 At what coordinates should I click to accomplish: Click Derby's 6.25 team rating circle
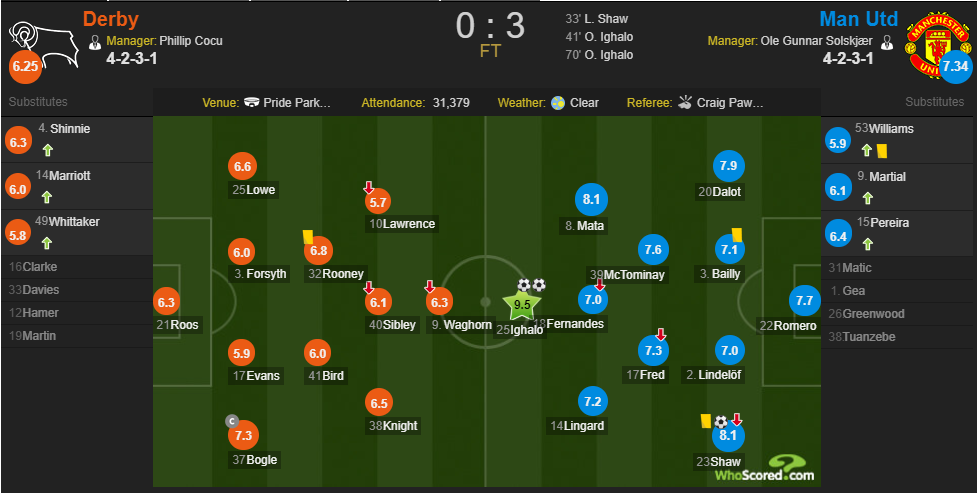pos(24,67)
